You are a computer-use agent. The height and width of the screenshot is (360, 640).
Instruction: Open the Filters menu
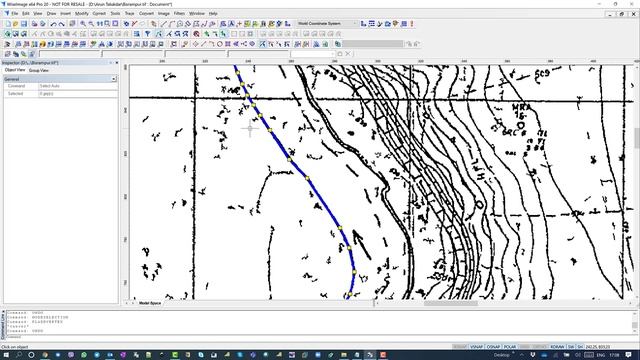[x=179, y=13]
